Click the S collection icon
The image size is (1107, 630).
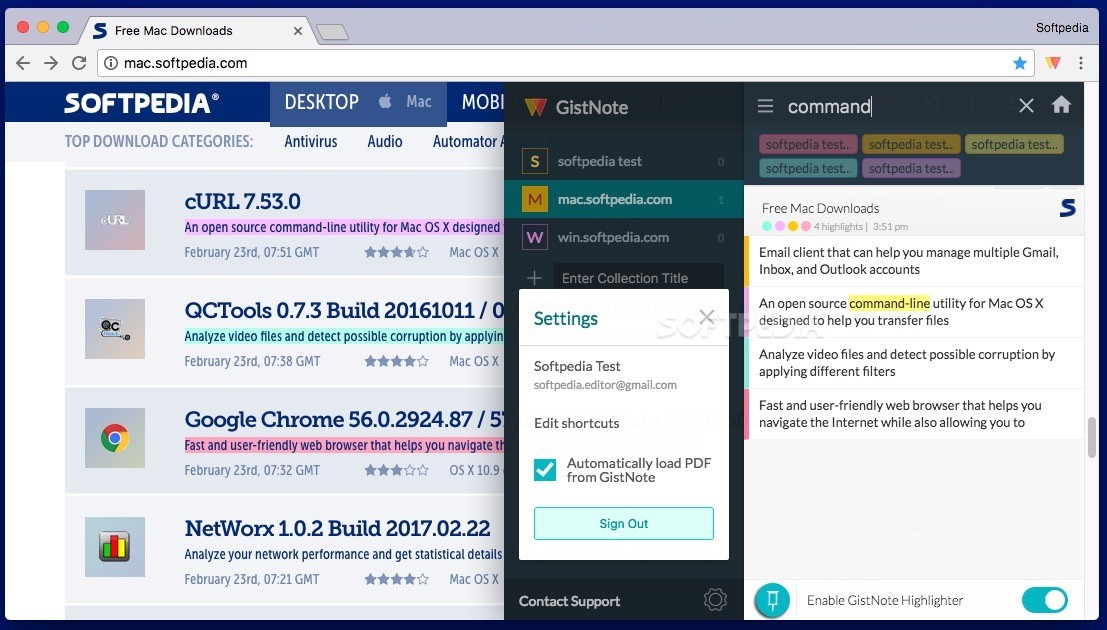534,161
